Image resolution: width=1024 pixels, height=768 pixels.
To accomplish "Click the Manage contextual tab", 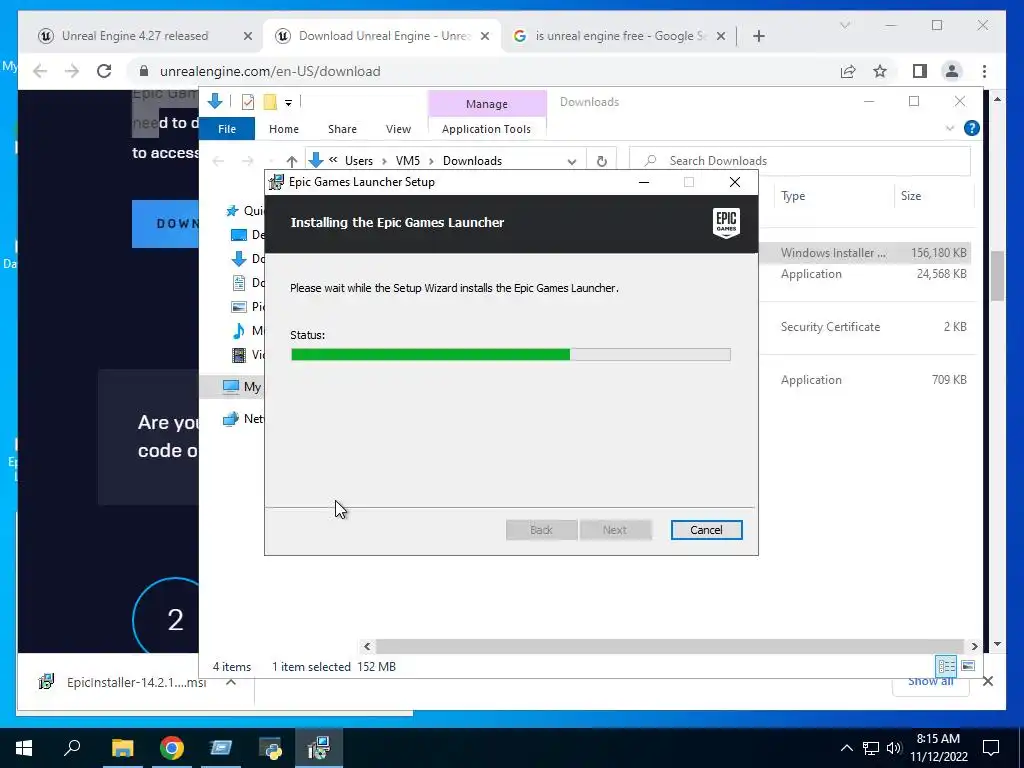I will click(487, 104).
